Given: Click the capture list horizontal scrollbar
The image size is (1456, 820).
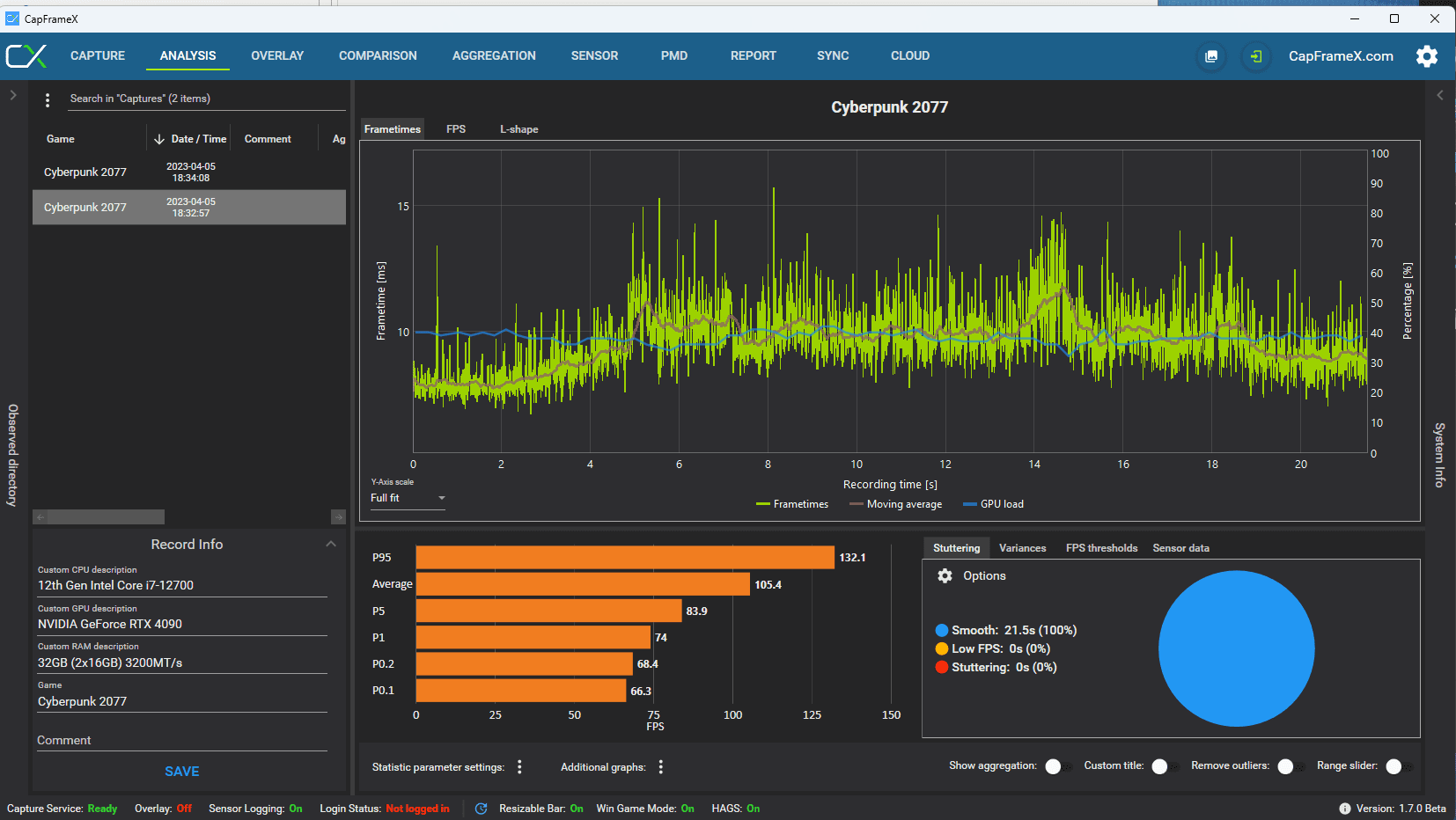Looking at the screenshot, I should (x=106, y=517).
